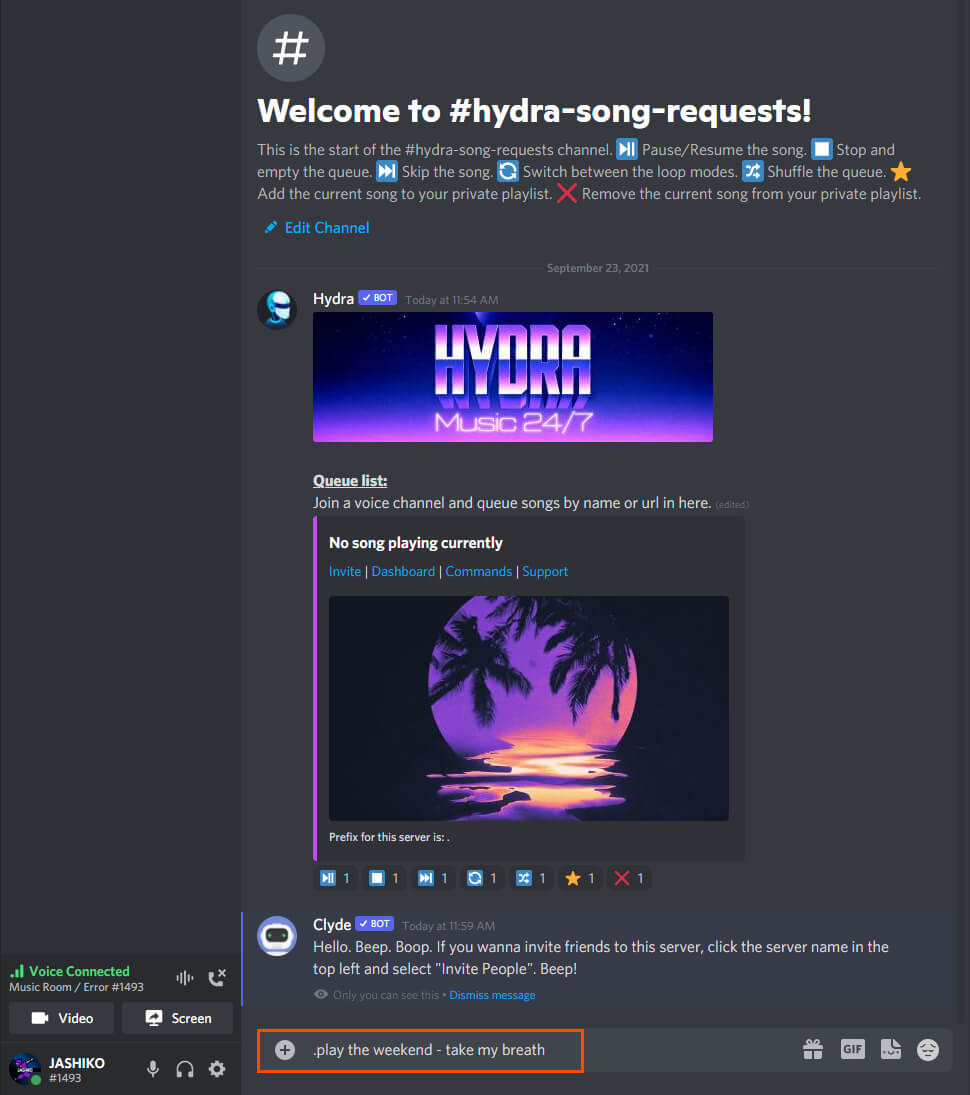Click the Welcome to #hydra-song-requests! heading
Image resolution: width=970 pixels, height=1095 pixels.
tap(534, 111)
